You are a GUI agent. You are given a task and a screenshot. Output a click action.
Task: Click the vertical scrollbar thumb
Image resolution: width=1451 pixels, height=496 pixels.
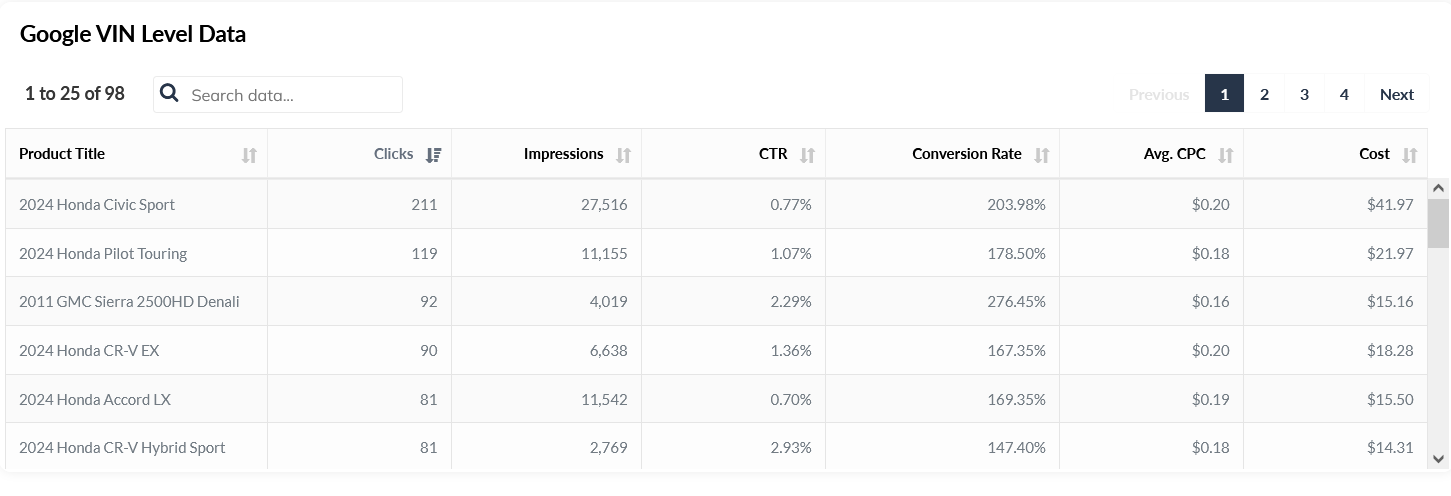[x=1438, y=222]
